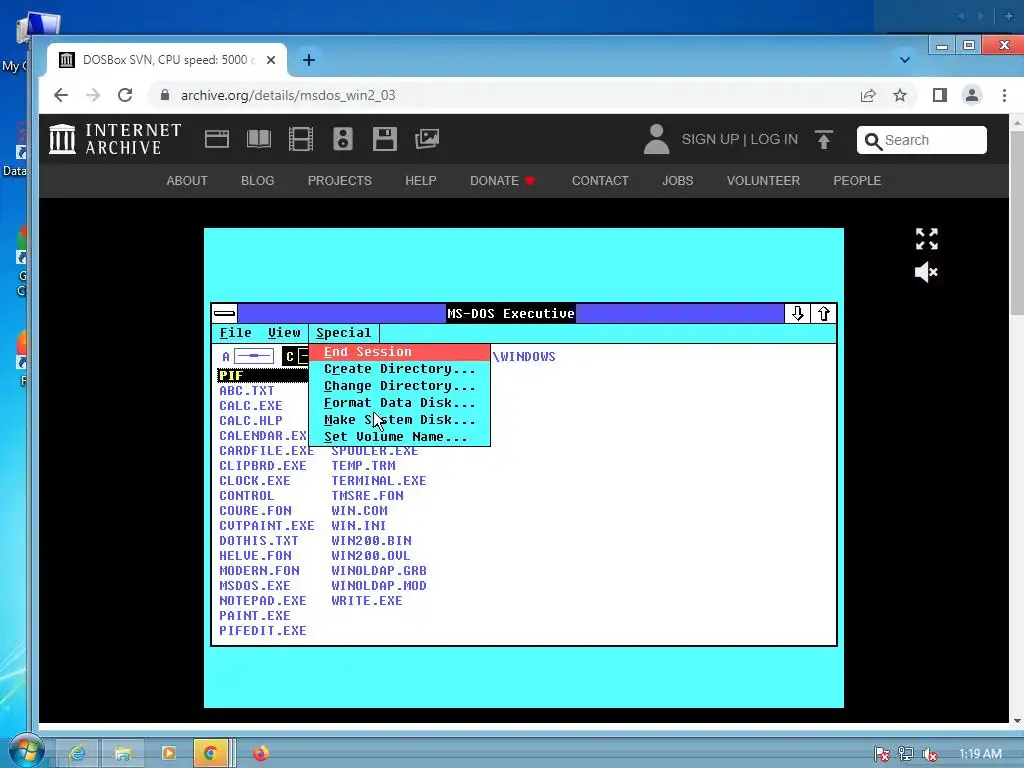Open the Chrome profile icon
This screenshot has width=1024, height=768.
pyautogui.click(x=972, y=95)
